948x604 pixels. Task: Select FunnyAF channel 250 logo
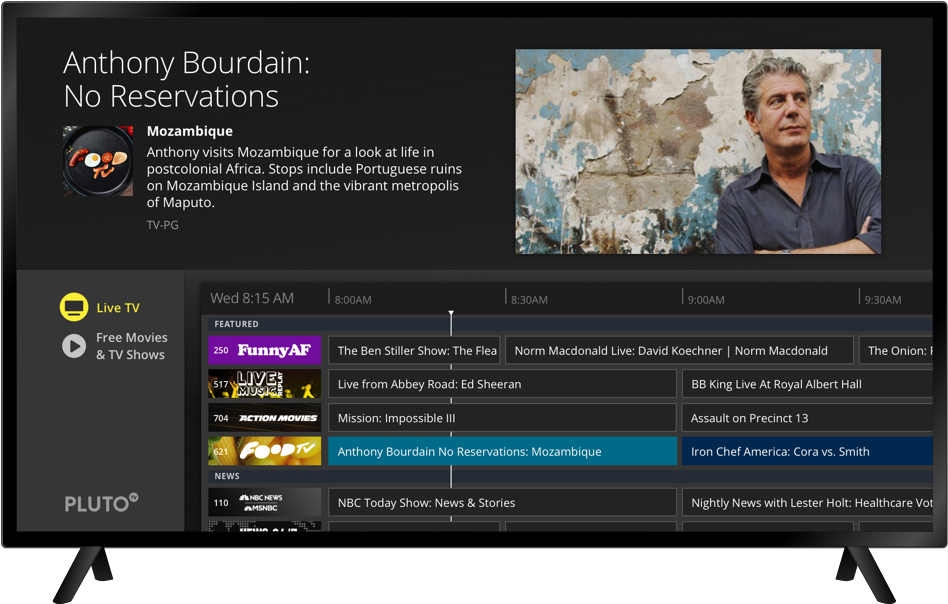click(x=264, y=350)
